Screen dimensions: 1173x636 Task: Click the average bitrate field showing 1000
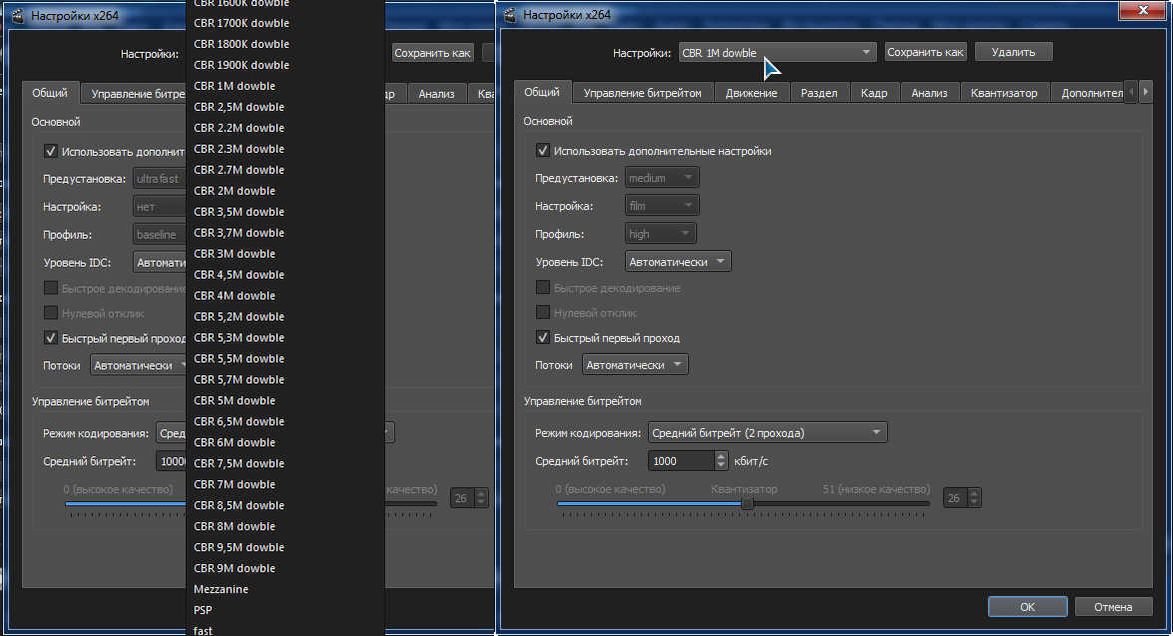(681, 461)
